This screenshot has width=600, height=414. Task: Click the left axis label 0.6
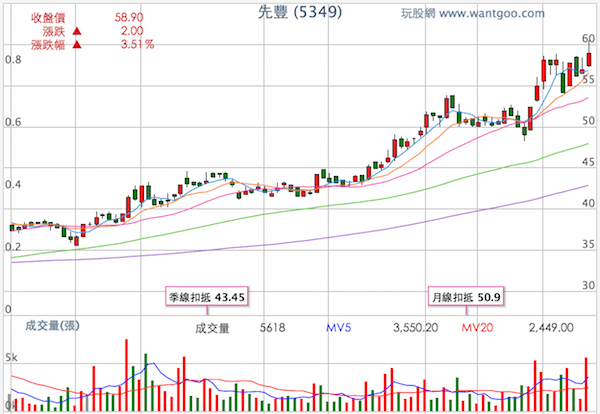[x=13, y=122]
